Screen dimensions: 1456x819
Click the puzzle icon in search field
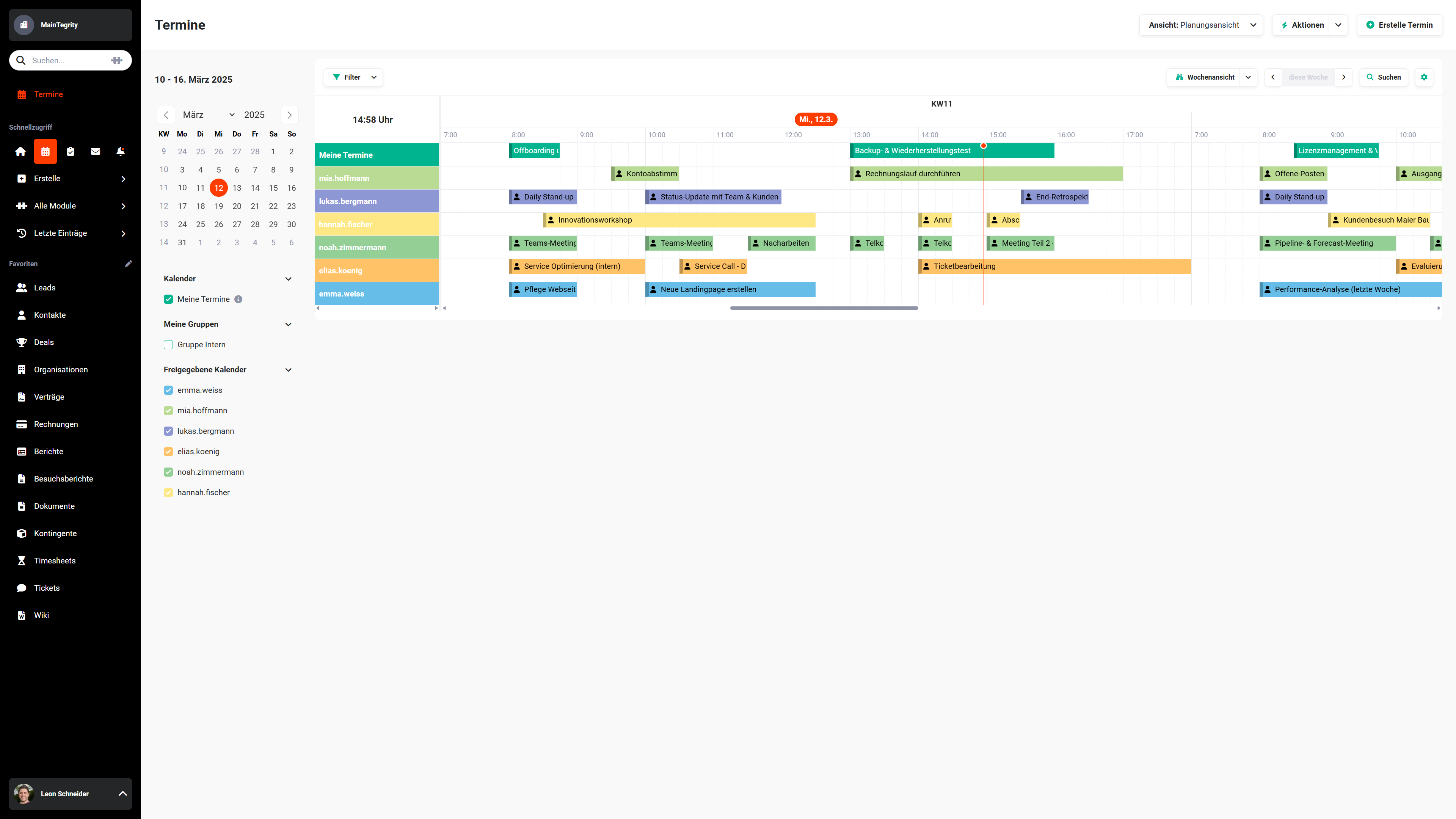coord(117,61)
